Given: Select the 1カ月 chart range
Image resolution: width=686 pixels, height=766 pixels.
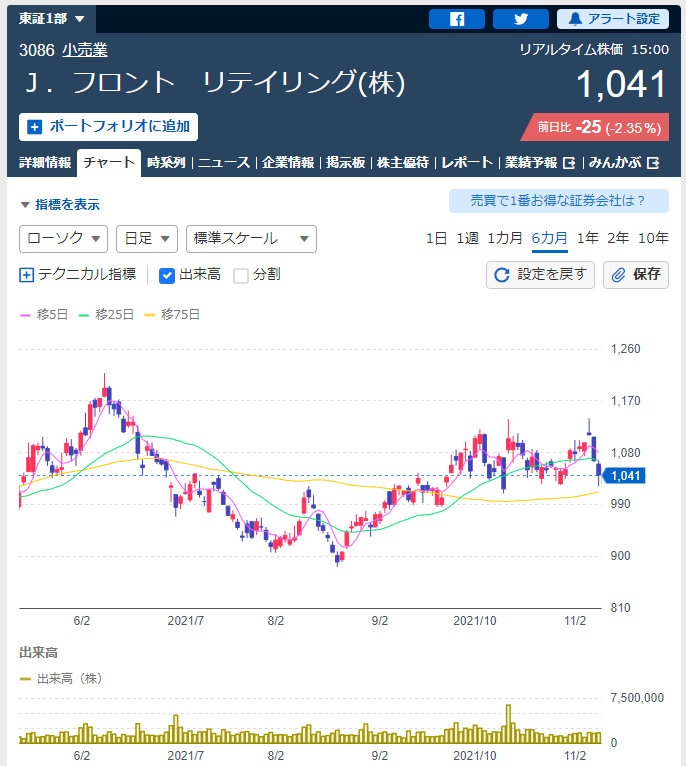Looking at the screenshot, I should point(505,238).
